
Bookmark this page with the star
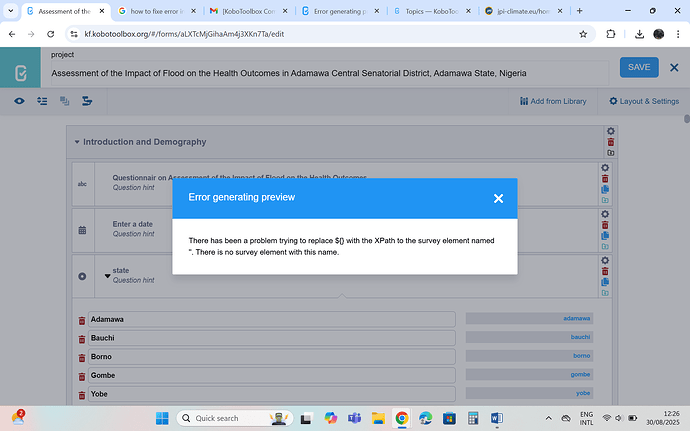[x=583, y=34]
